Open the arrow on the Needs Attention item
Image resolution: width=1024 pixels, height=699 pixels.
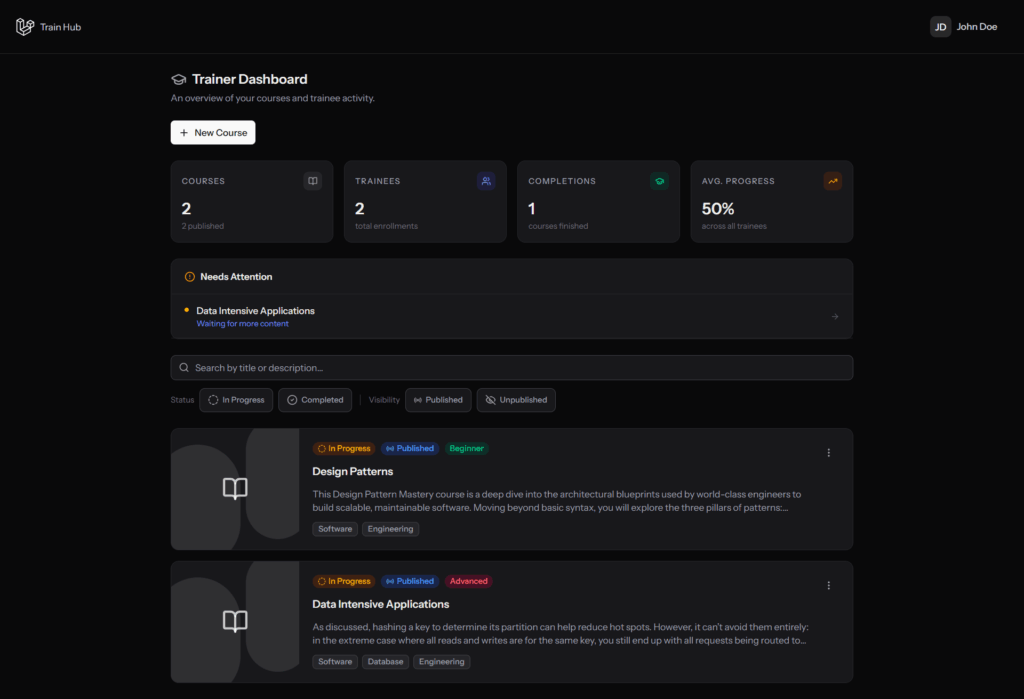pos(835,317)
